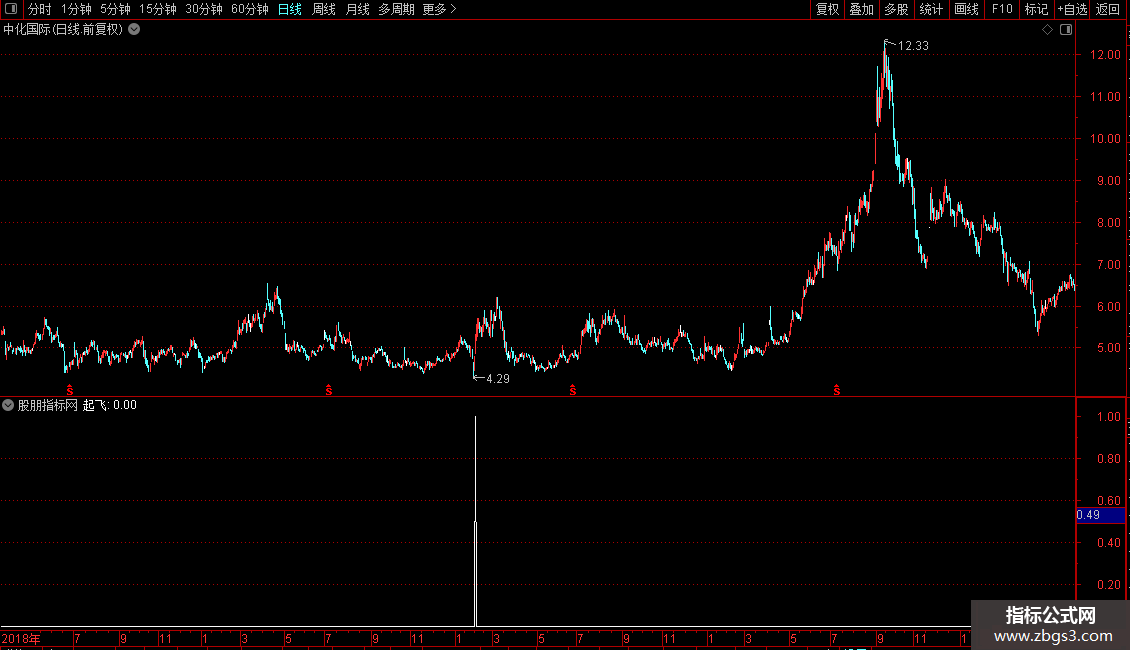The image size is (1130, 650).
Task: Click the $ marker near 2019 month 7
Action: coord(329,390)
